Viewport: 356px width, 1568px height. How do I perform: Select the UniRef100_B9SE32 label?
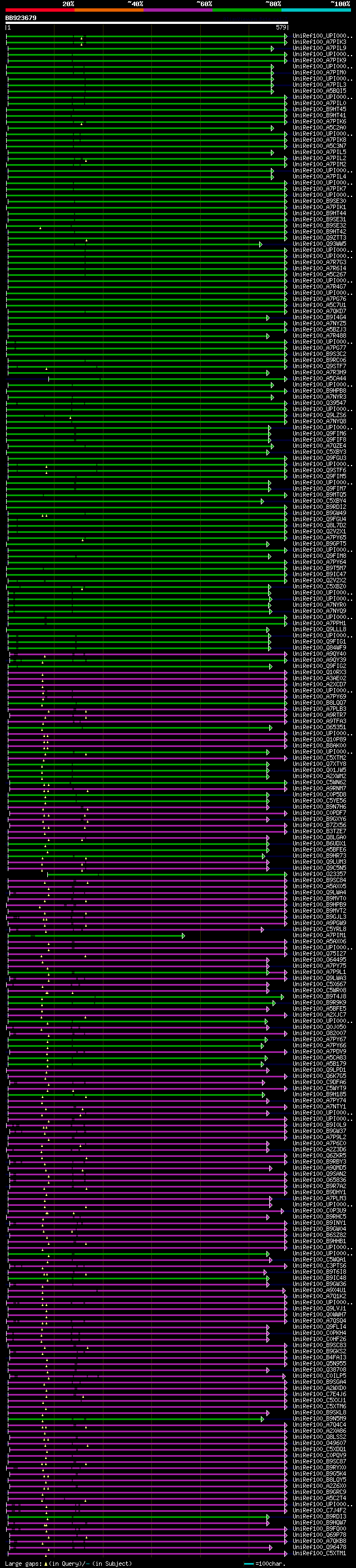(319, 226)
